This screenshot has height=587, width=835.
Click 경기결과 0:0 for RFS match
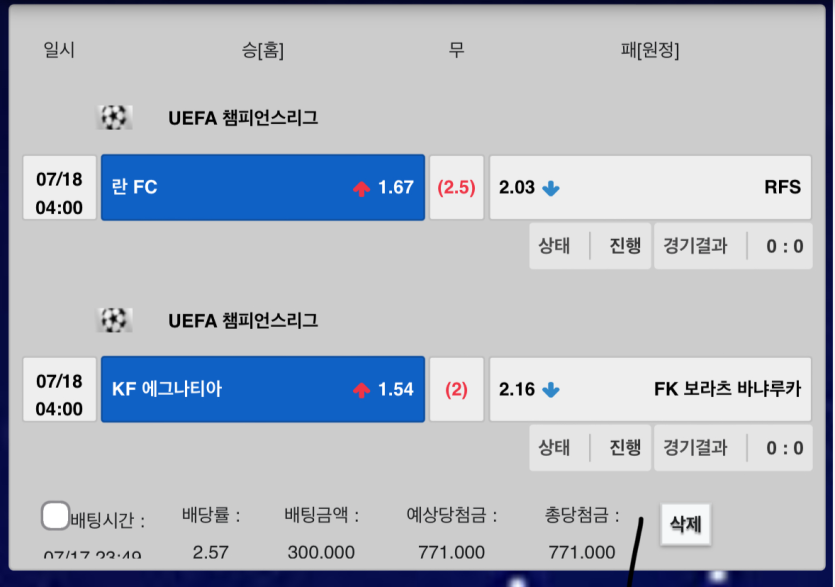(733, 246)
